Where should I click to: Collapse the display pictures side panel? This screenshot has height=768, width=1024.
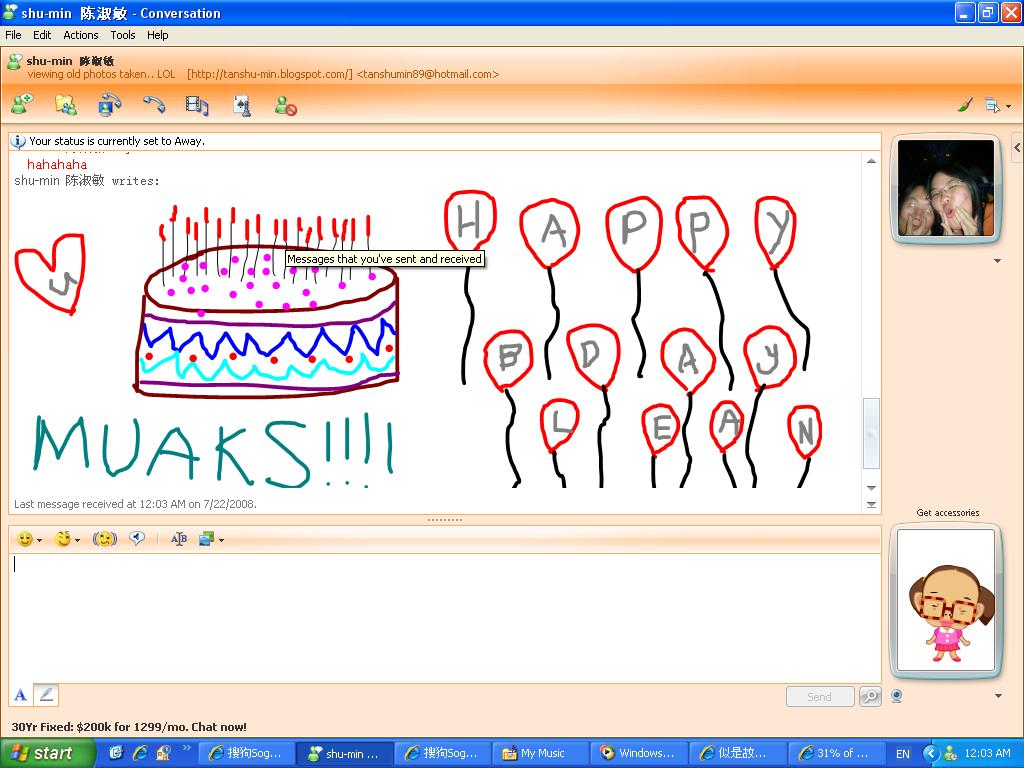[1017, 148]
